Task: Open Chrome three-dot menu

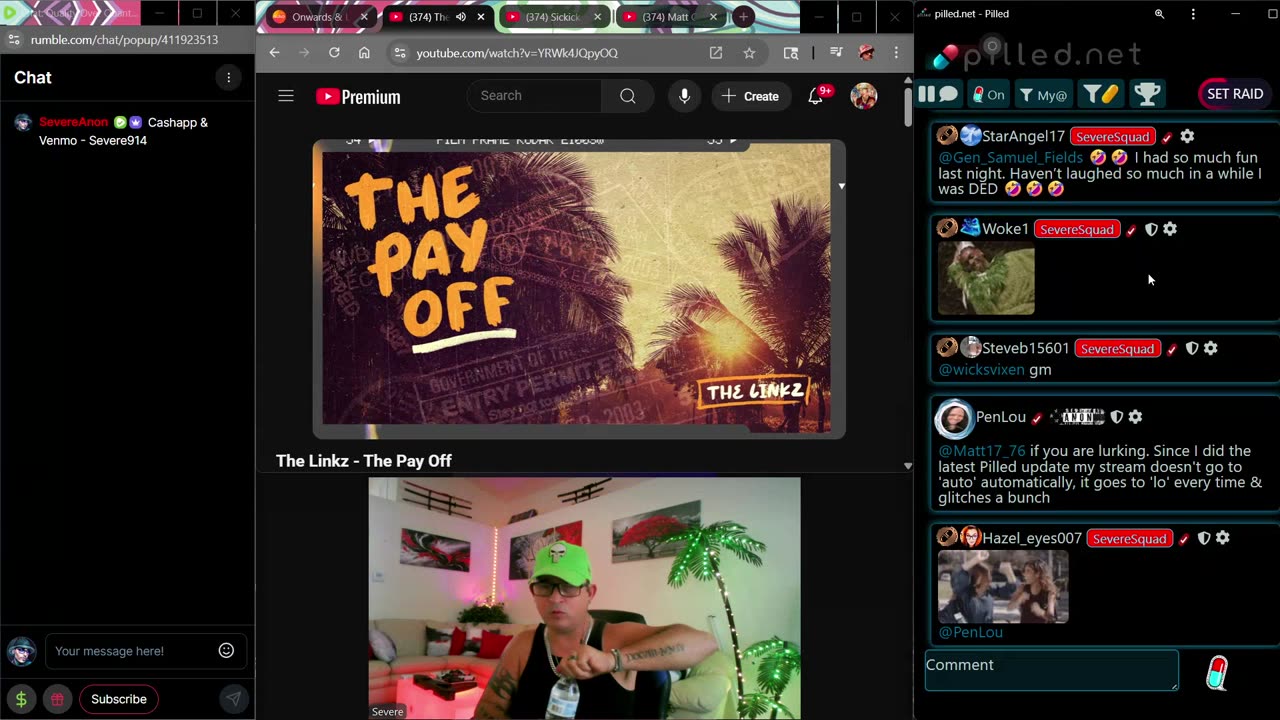Action: (x=896, y=53)
